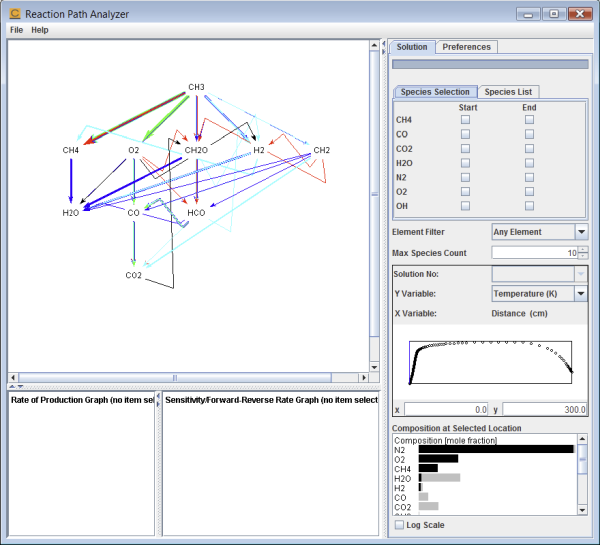Screen dimensions: 600x545
Task: Click the graph's vertical scrollbar up arrow
Action: pos(374,45)
